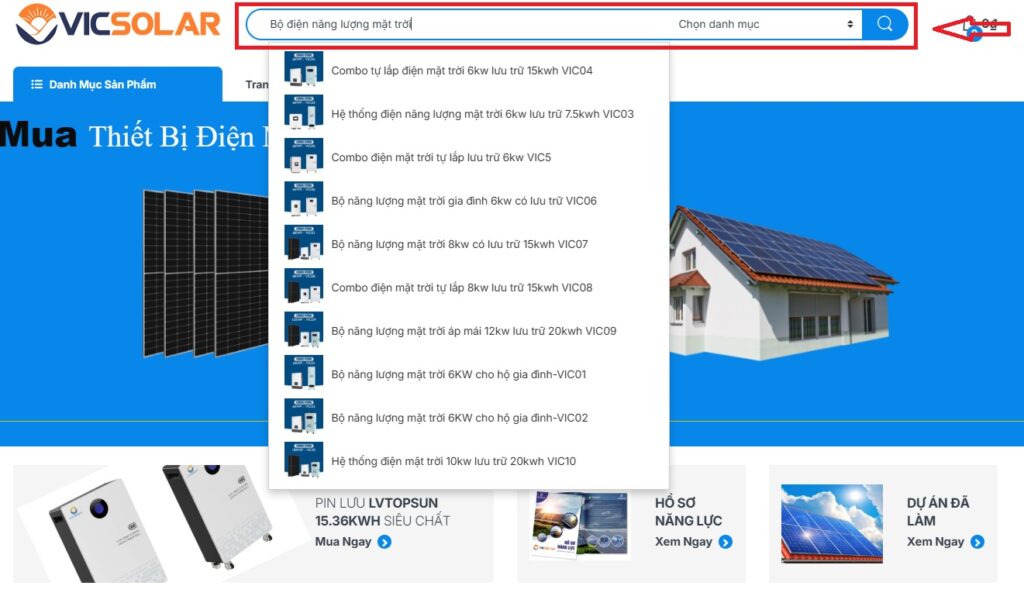Open the HỒ SƠ NĂNG LỰC brochure image
The image size is (1024, 596).
click(580, 524)
